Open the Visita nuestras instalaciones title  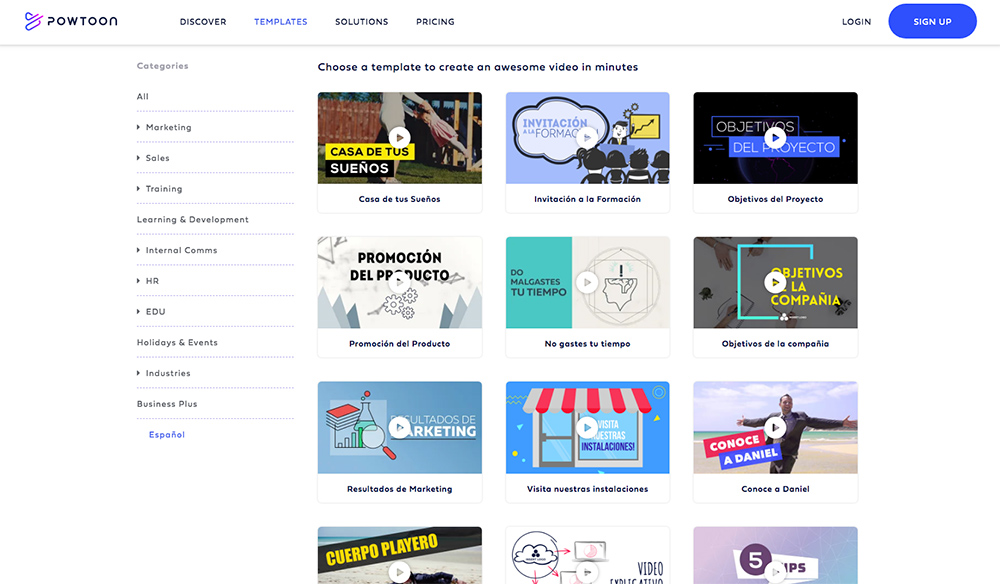[x=587, y=489]
